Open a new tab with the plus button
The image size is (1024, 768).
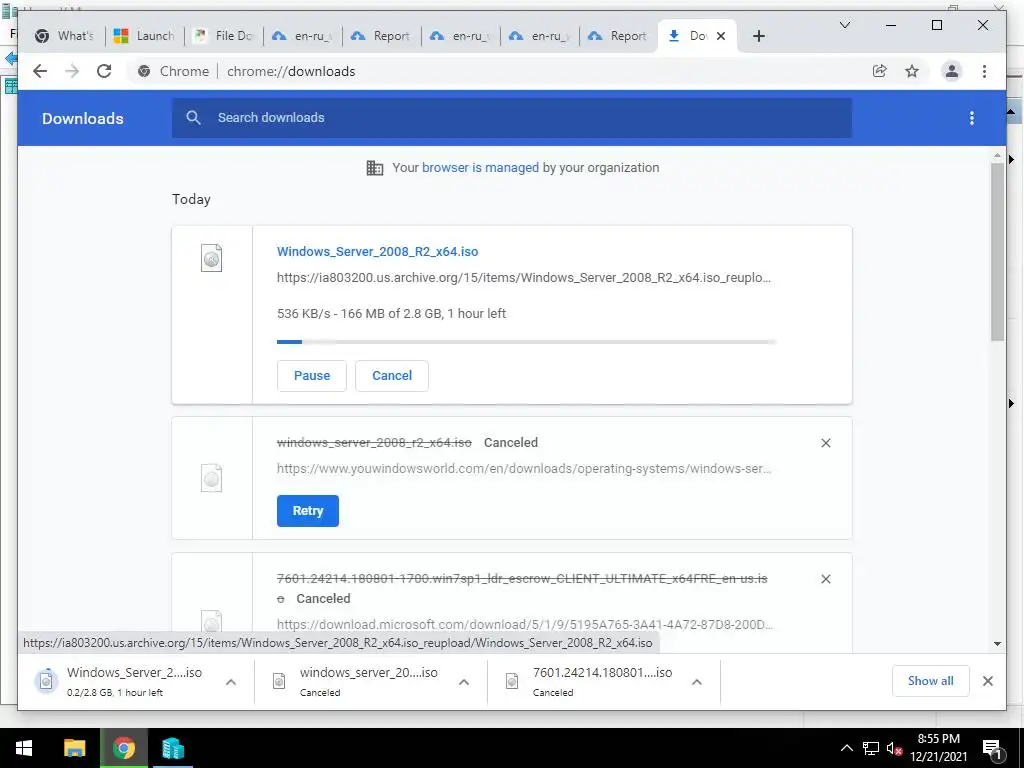point(758,37)
